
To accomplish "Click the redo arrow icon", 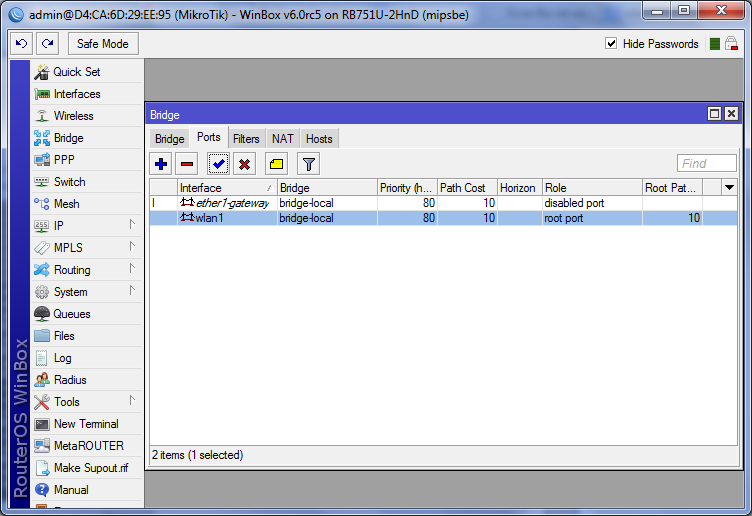I will coord(47,44).
